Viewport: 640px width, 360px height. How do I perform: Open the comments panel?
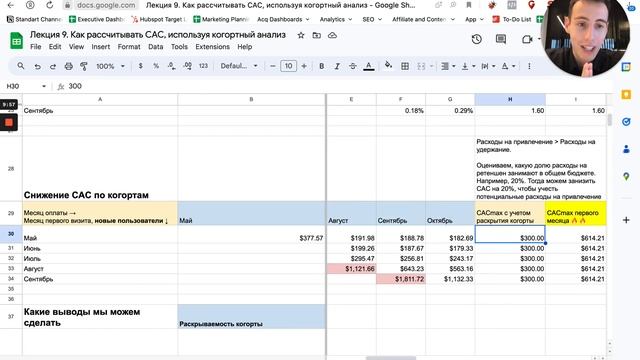coord(501,39)
